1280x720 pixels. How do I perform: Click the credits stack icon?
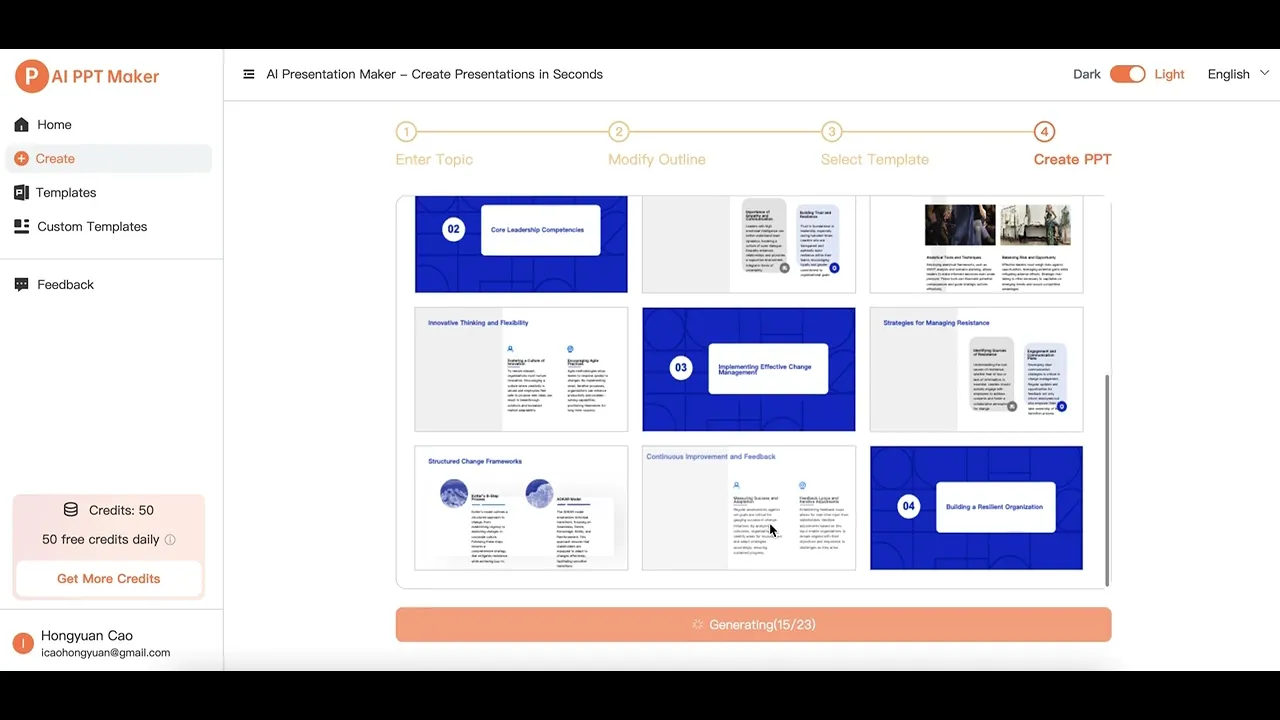70,509
